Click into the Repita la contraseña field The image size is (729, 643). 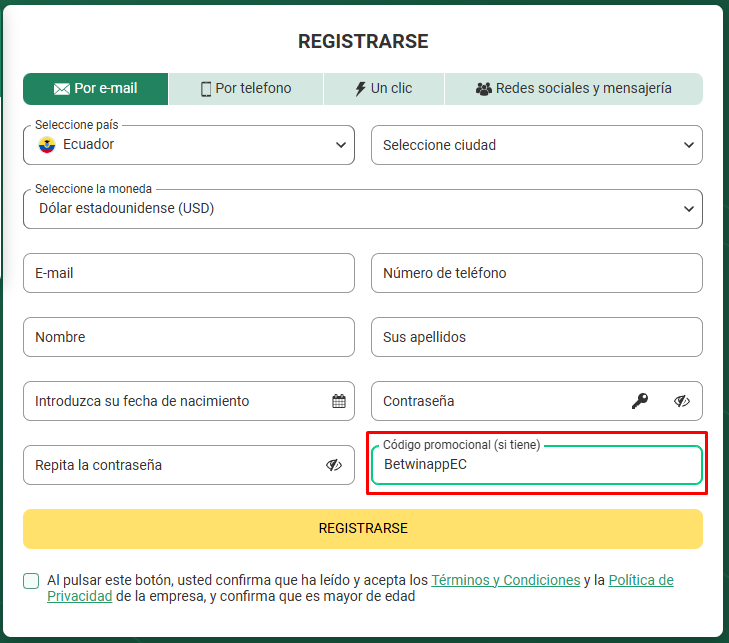189,465
